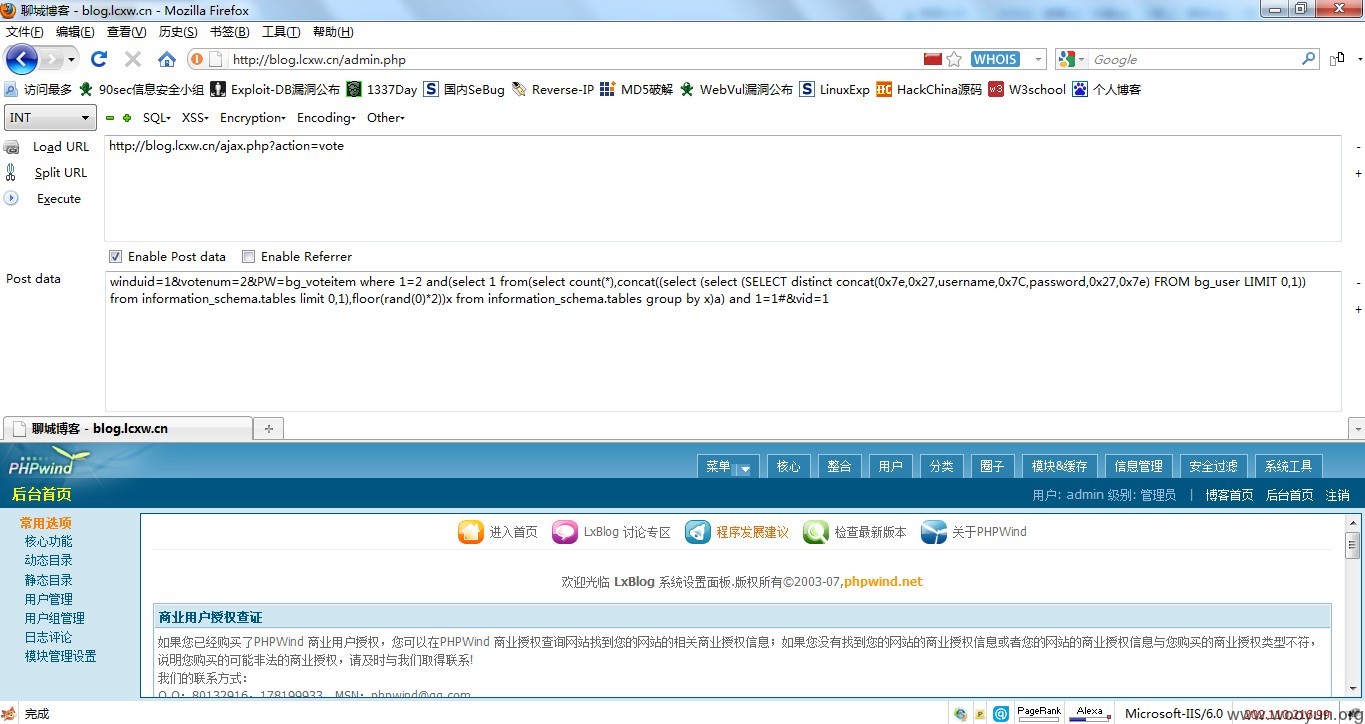The width and height of the screenshot is (1365, 724).
Task: Click the 博客首页 link
Action: click(x=1229, y=495)
